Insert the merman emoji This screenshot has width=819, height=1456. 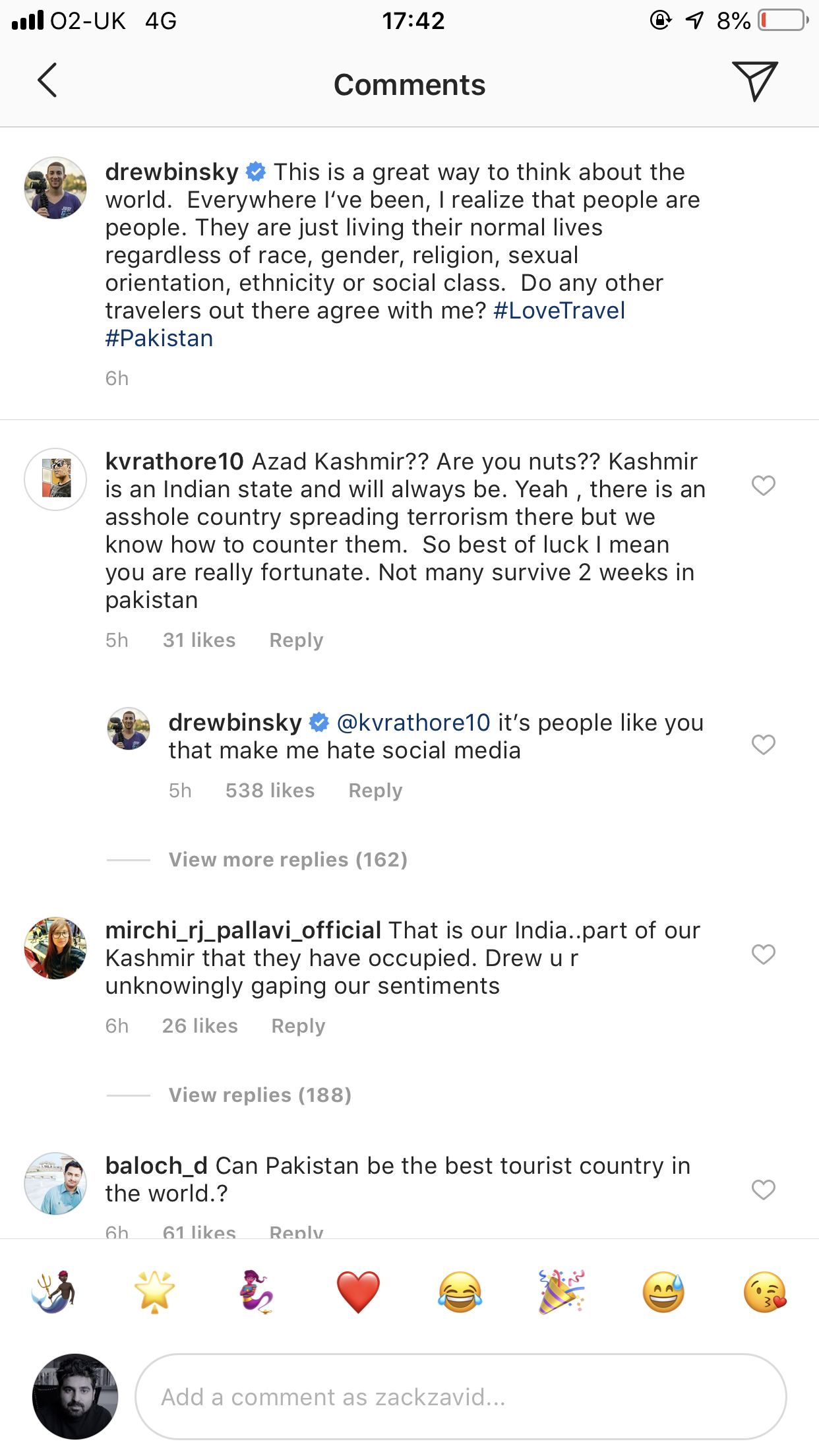(x=53, y=1292)
